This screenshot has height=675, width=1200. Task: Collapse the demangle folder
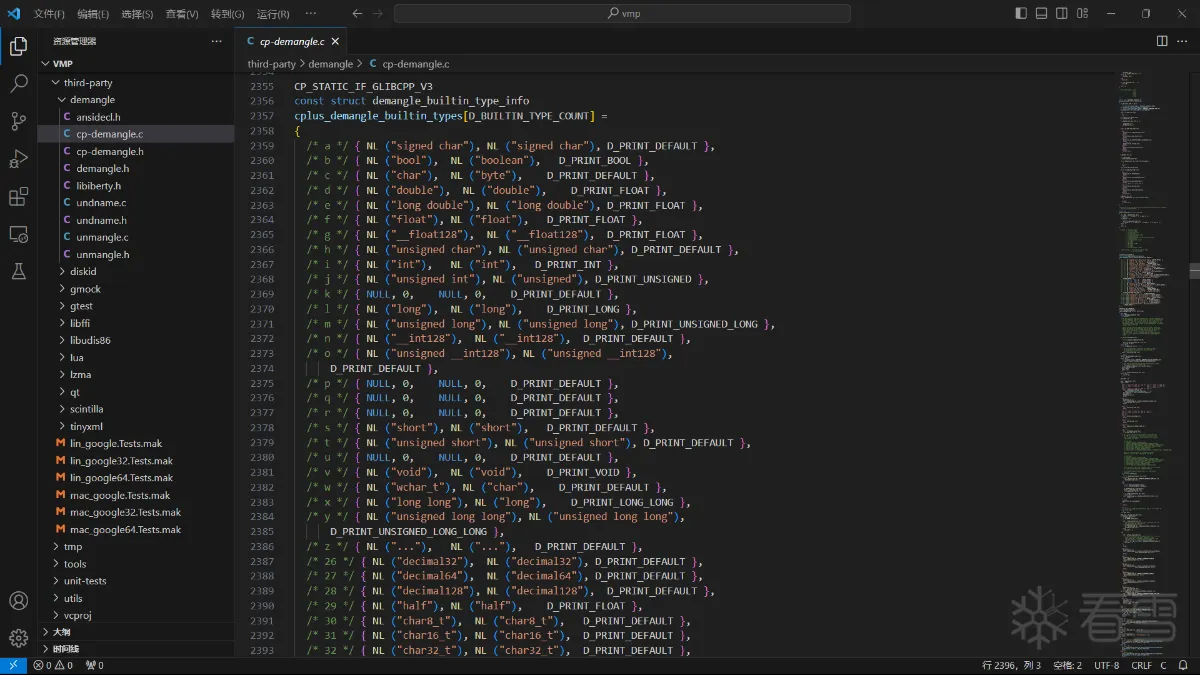[x=92, y=100]
